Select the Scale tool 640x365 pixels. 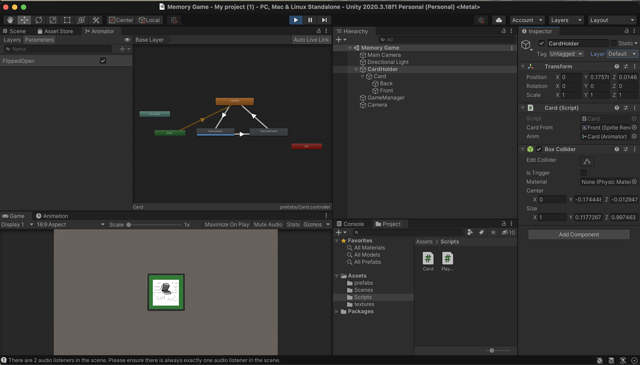click(53, 20)
